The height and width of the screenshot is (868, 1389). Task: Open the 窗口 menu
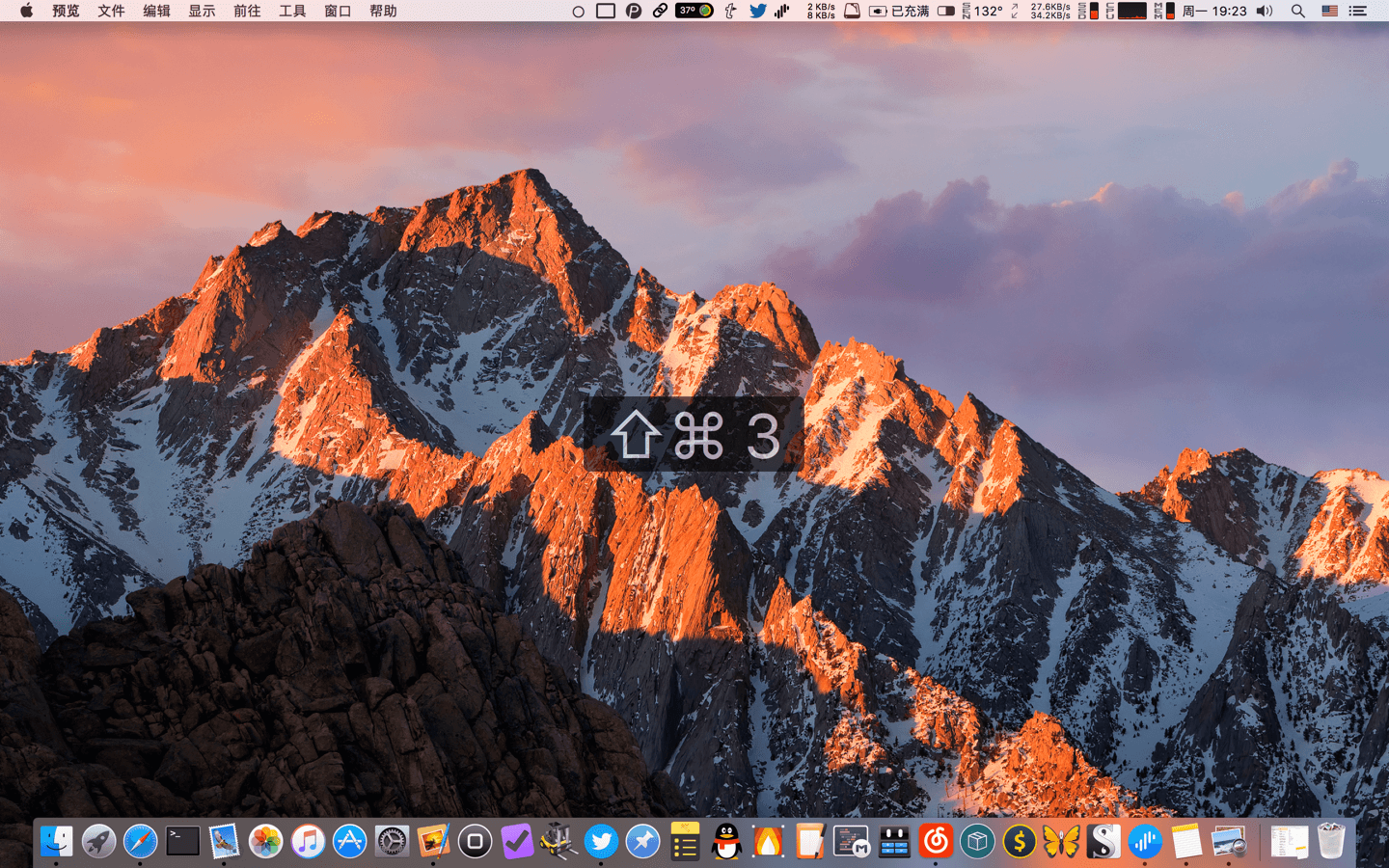tap(338, 11)
